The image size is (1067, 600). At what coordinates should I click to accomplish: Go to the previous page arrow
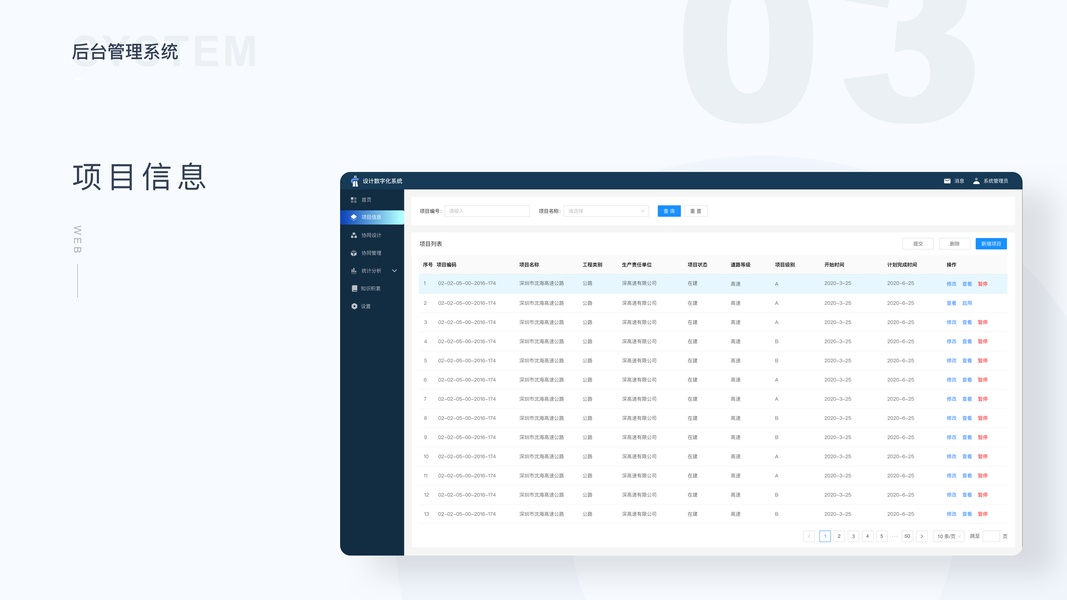[x=809, y=536]
